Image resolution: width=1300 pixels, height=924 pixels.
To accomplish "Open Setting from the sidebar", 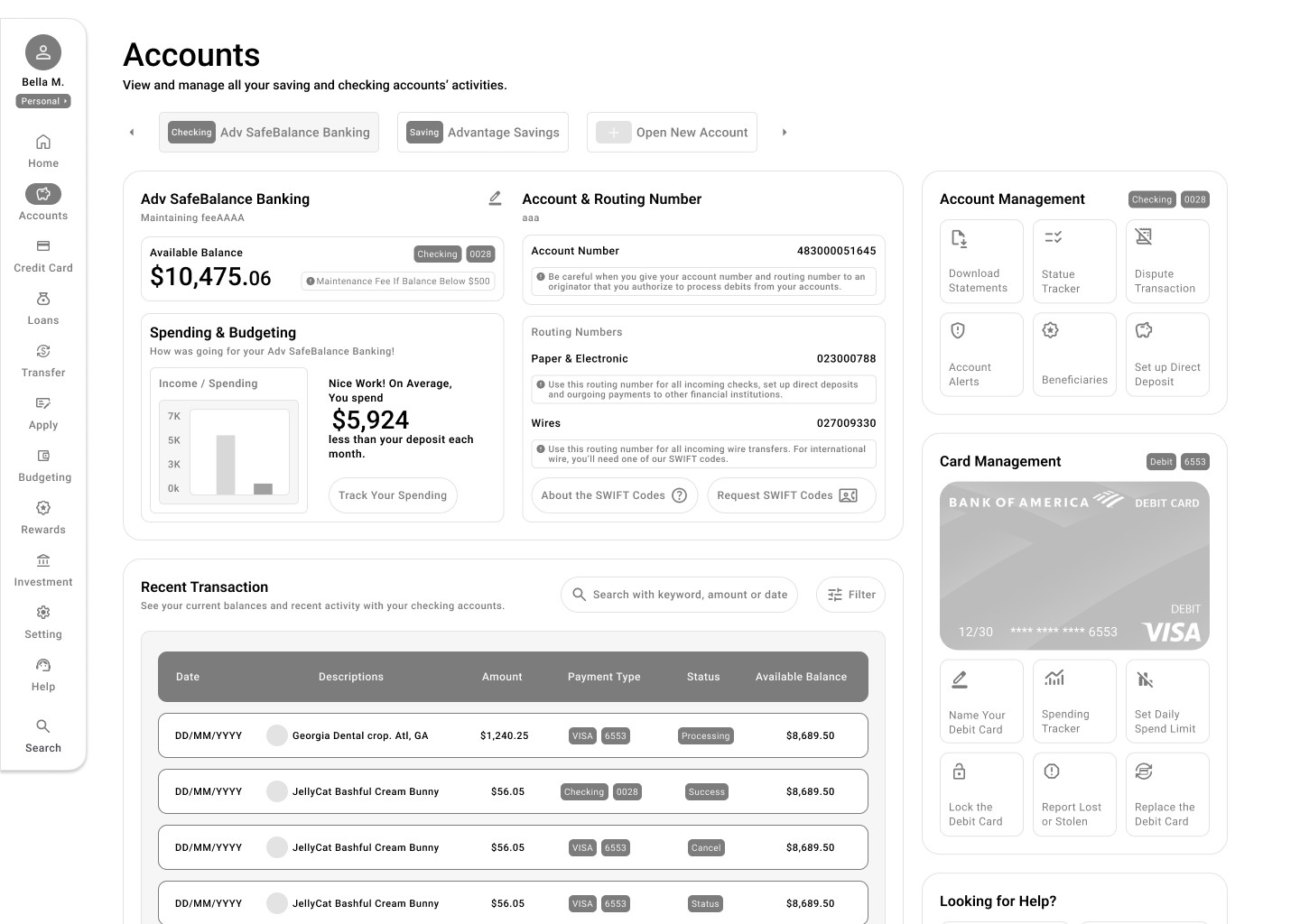I will coord(43,623).
